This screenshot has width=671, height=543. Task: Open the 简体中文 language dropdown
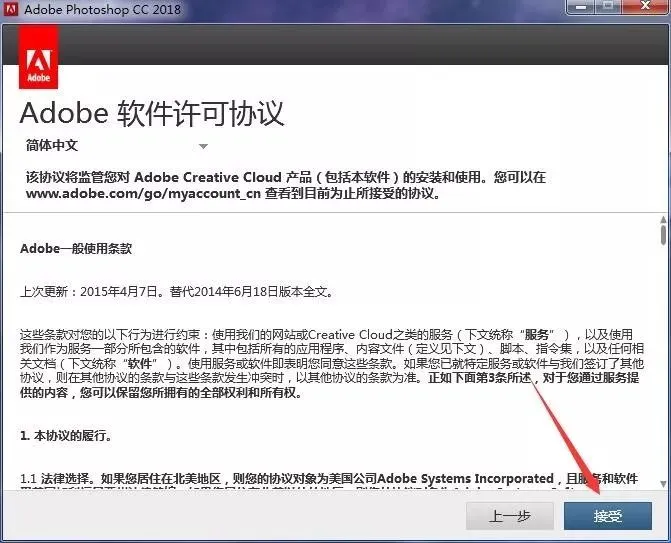(x=116, y=145)
